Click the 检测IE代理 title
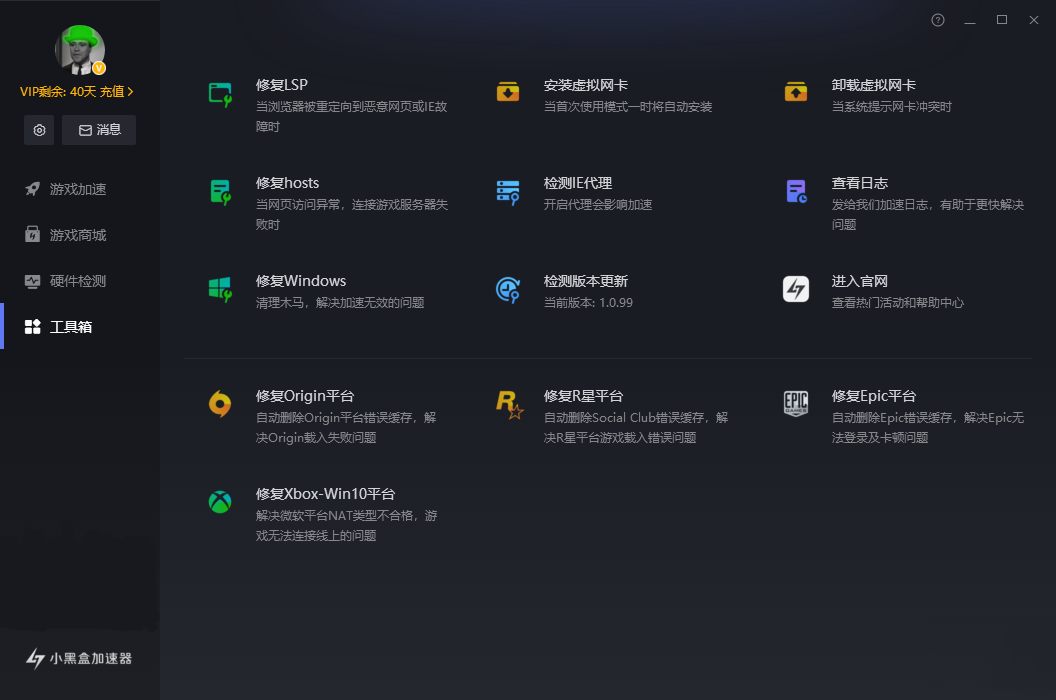 (x=578, y=183)
